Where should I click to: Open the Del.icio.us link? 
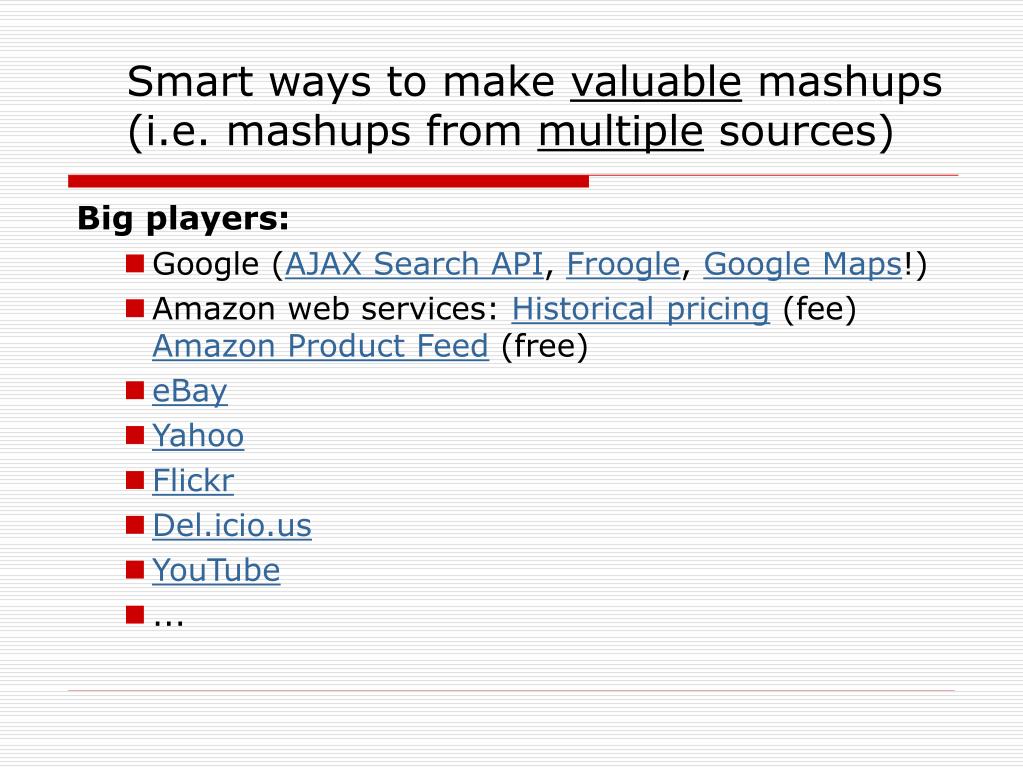pos(232,526)
